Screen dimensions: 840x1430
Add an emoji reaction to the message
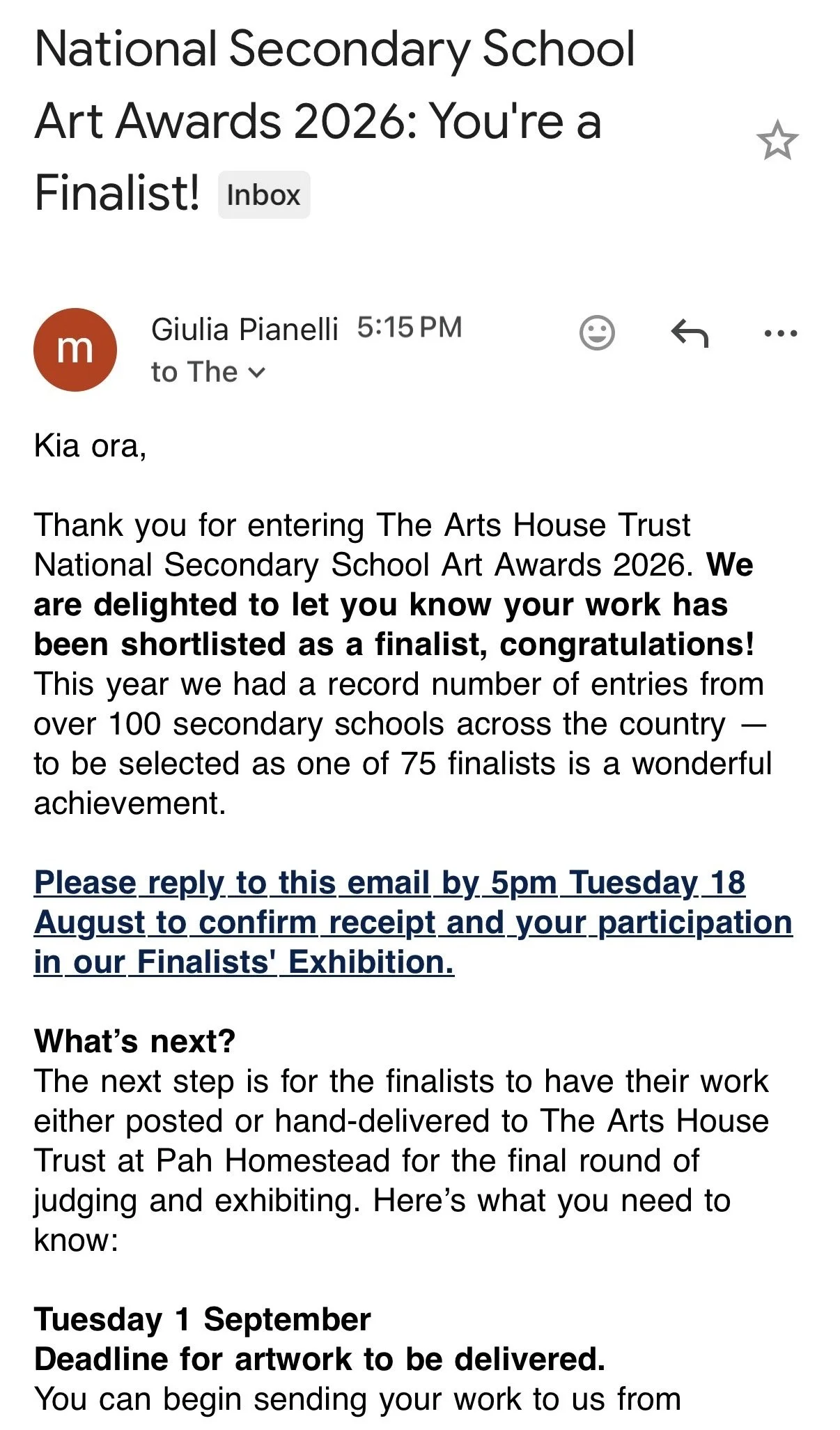pos(597,332)
